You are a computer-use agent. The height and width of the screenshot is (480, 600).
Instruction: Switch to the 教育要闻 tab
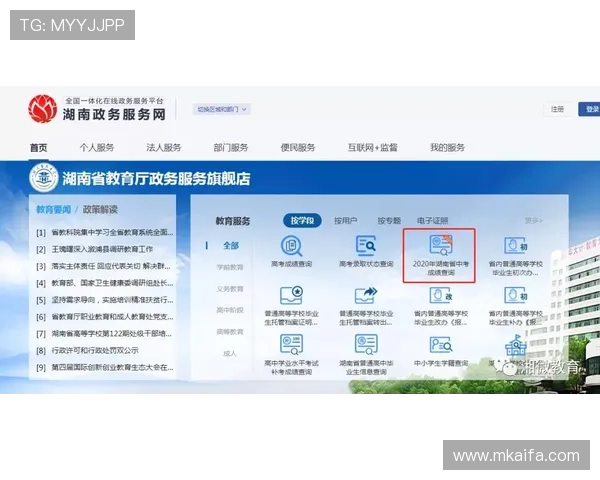[x=54, y=210]
